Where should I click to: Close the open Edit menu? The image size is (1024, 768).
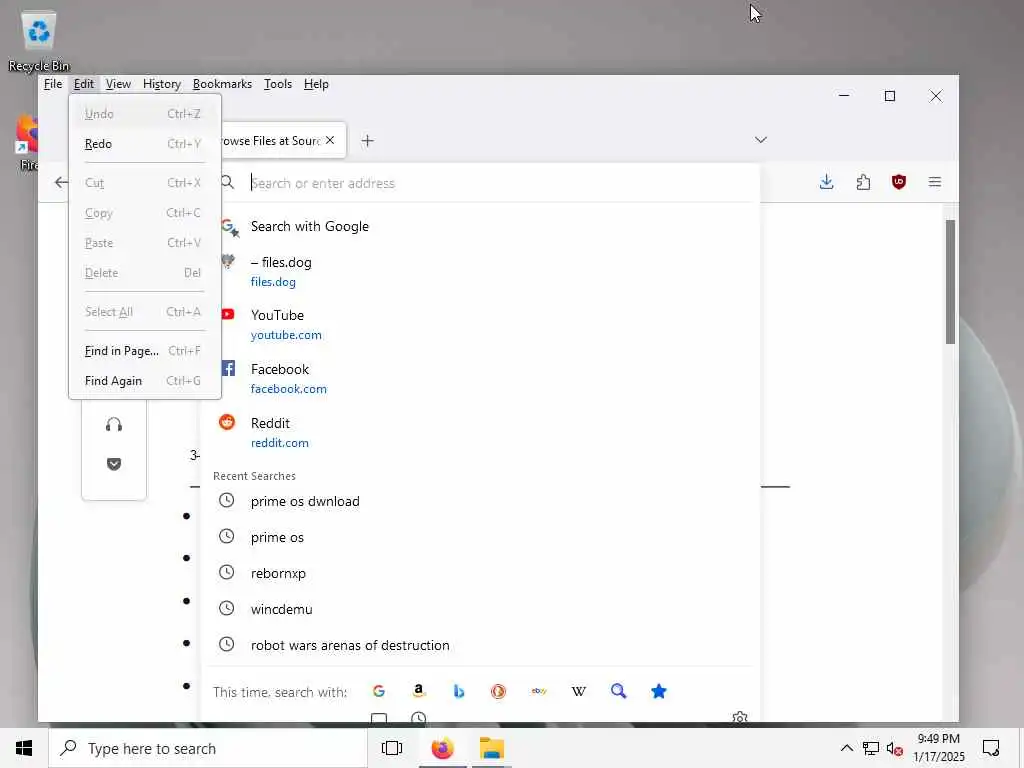84,84
